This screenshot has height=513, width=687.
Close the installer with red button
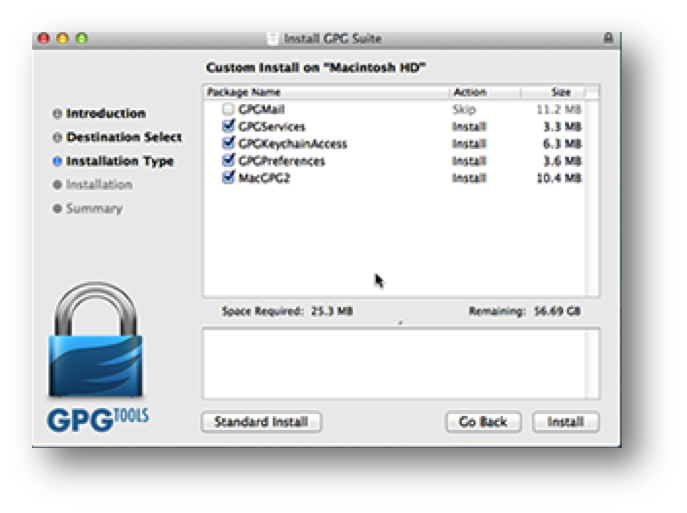coord(43,38)
